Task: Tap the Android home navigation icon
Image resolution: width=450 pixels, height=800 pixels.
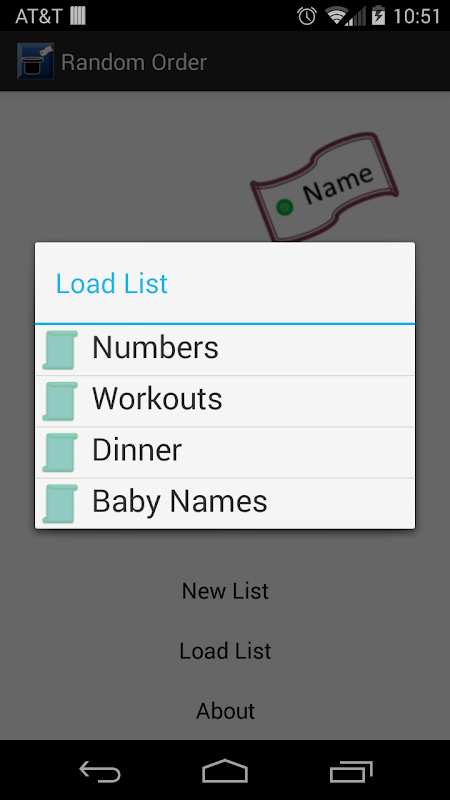Action: pos(225,770)
